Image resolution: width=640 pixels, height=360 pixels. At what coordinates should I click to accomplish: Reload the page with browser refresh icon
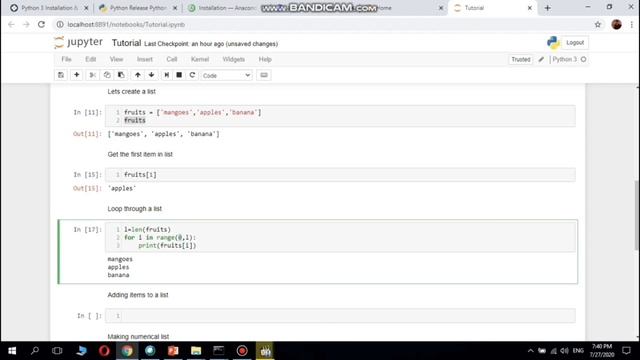click(x=41, y=24)
